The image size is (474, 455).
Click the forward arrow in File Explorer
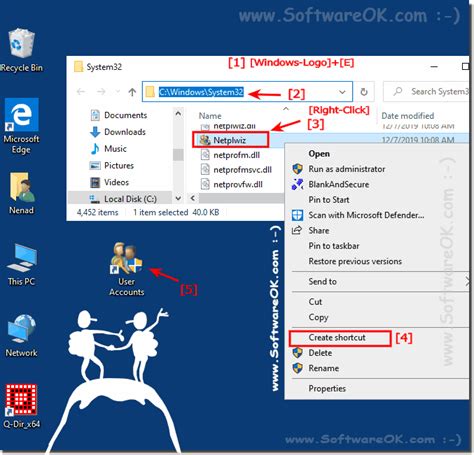[x=101, y=92]
